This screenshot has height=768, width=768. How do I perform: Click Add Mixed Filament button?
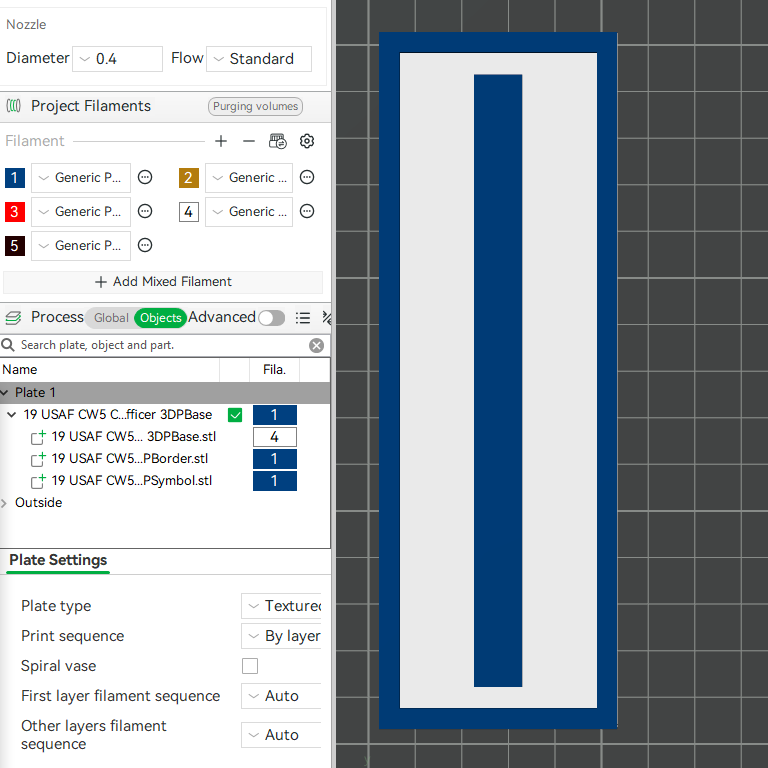(x=163, y=282)
